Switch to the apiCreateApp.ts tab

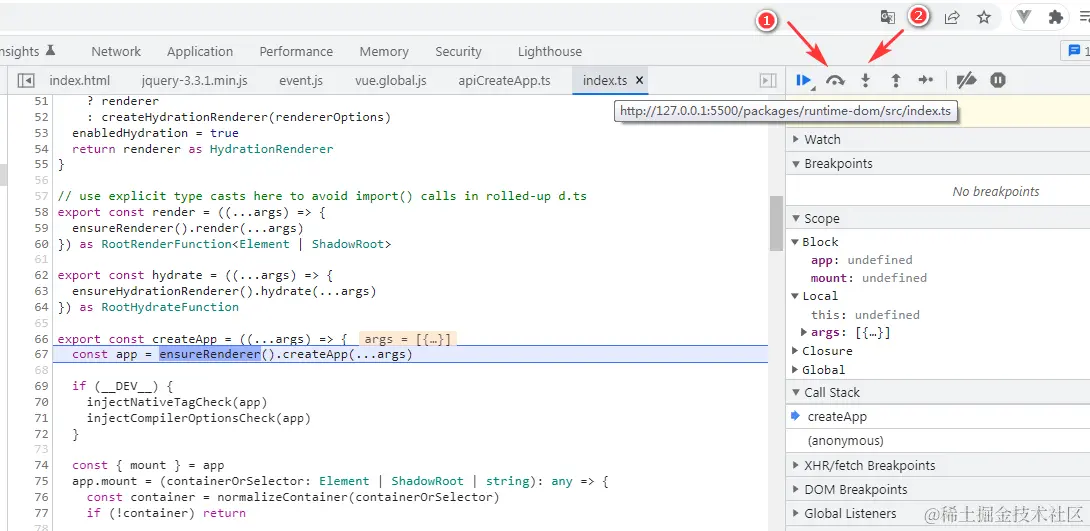tap(504, 81)
